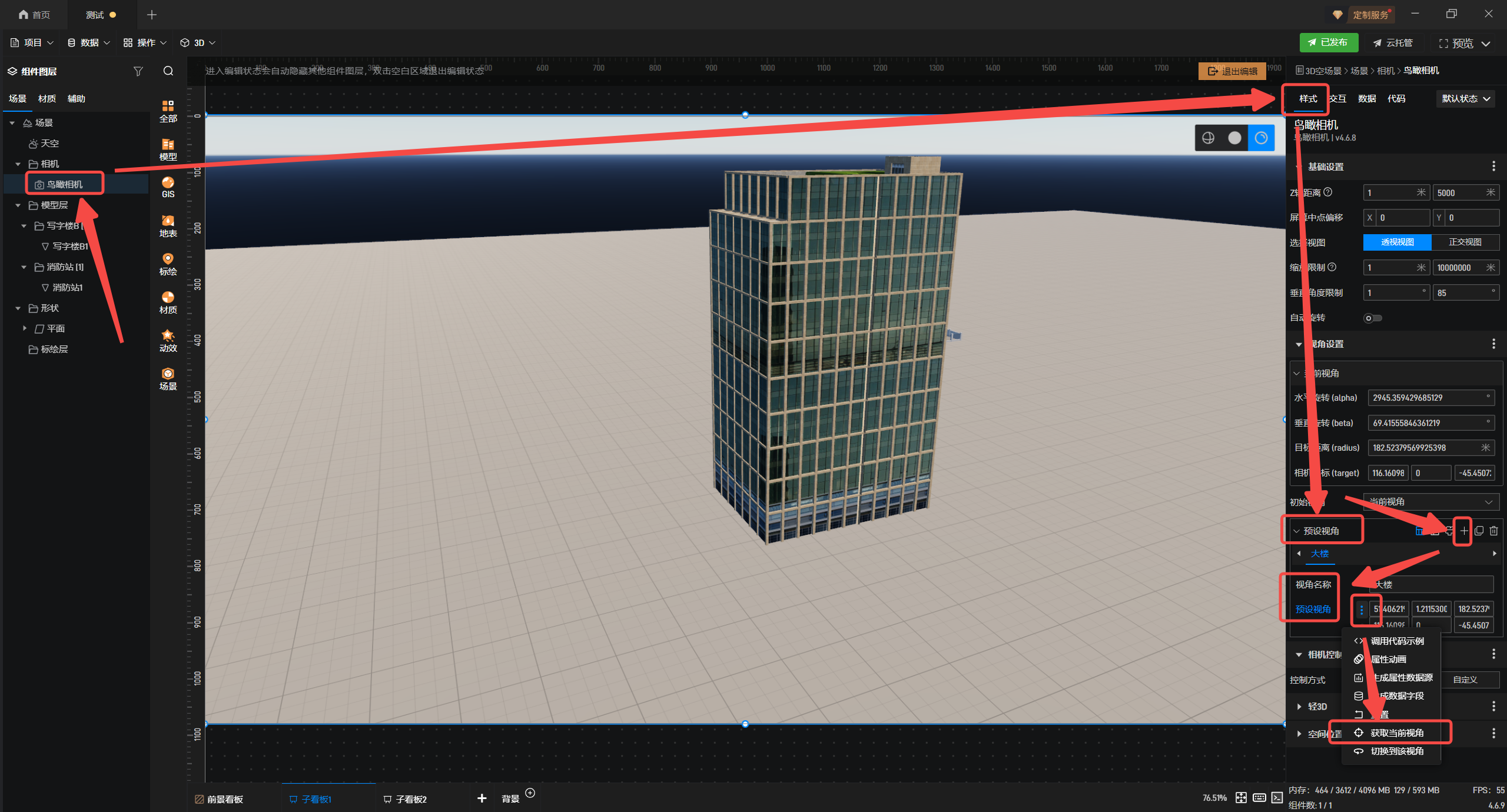
Task: Click the 退出编辑 button
Action: click(1232, 71)
